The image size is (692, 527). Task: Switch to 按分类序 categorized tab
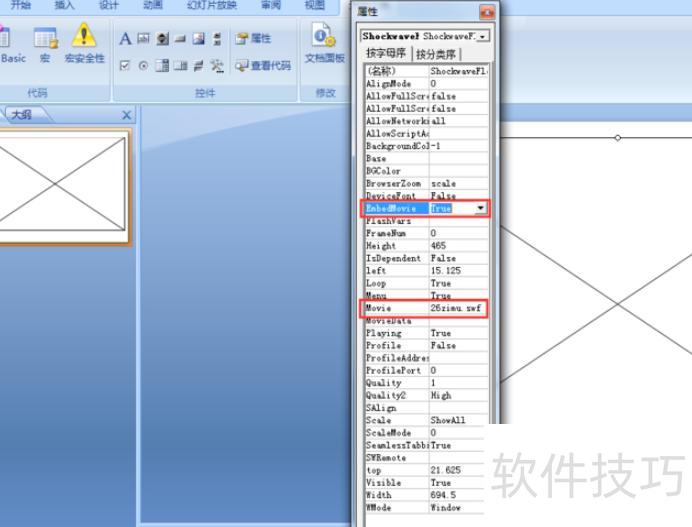click(436, 54)
